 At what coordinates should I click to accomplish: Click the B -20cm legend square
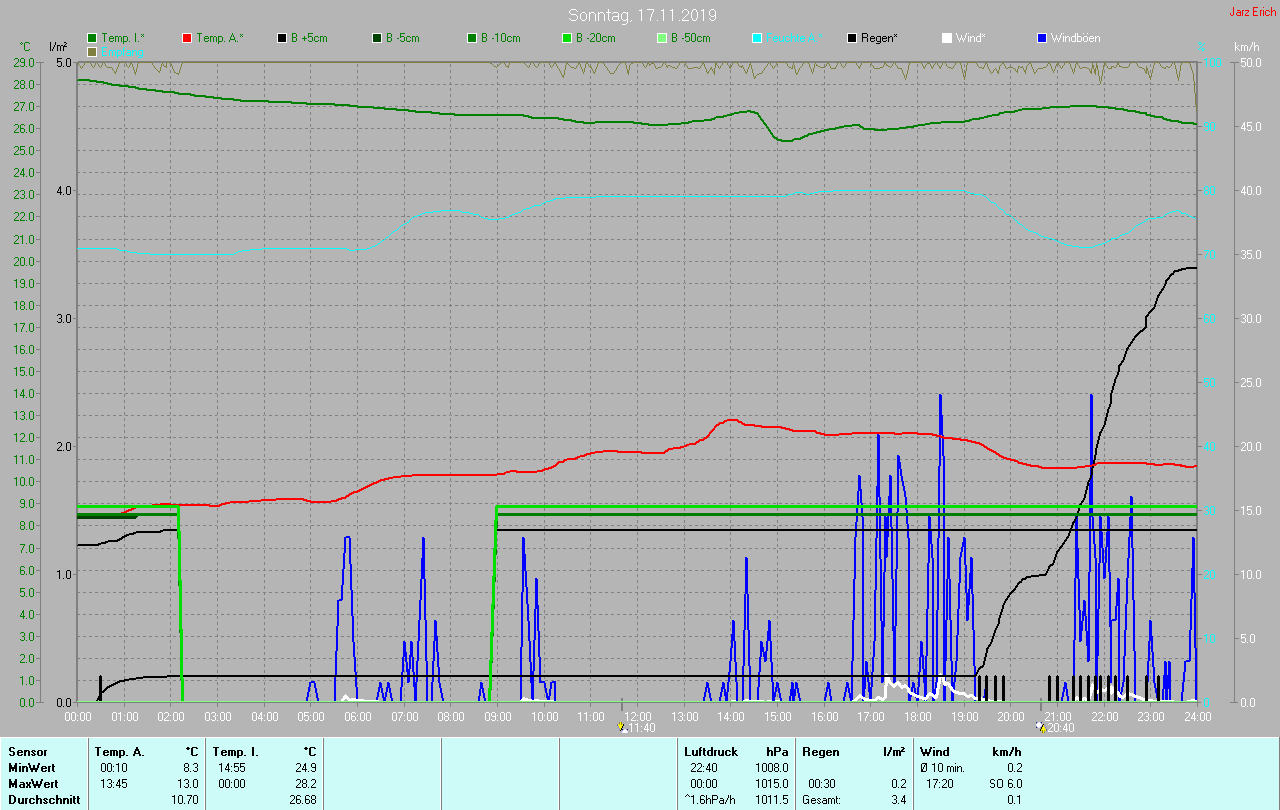pyautogui.click(x=566, y=38)
